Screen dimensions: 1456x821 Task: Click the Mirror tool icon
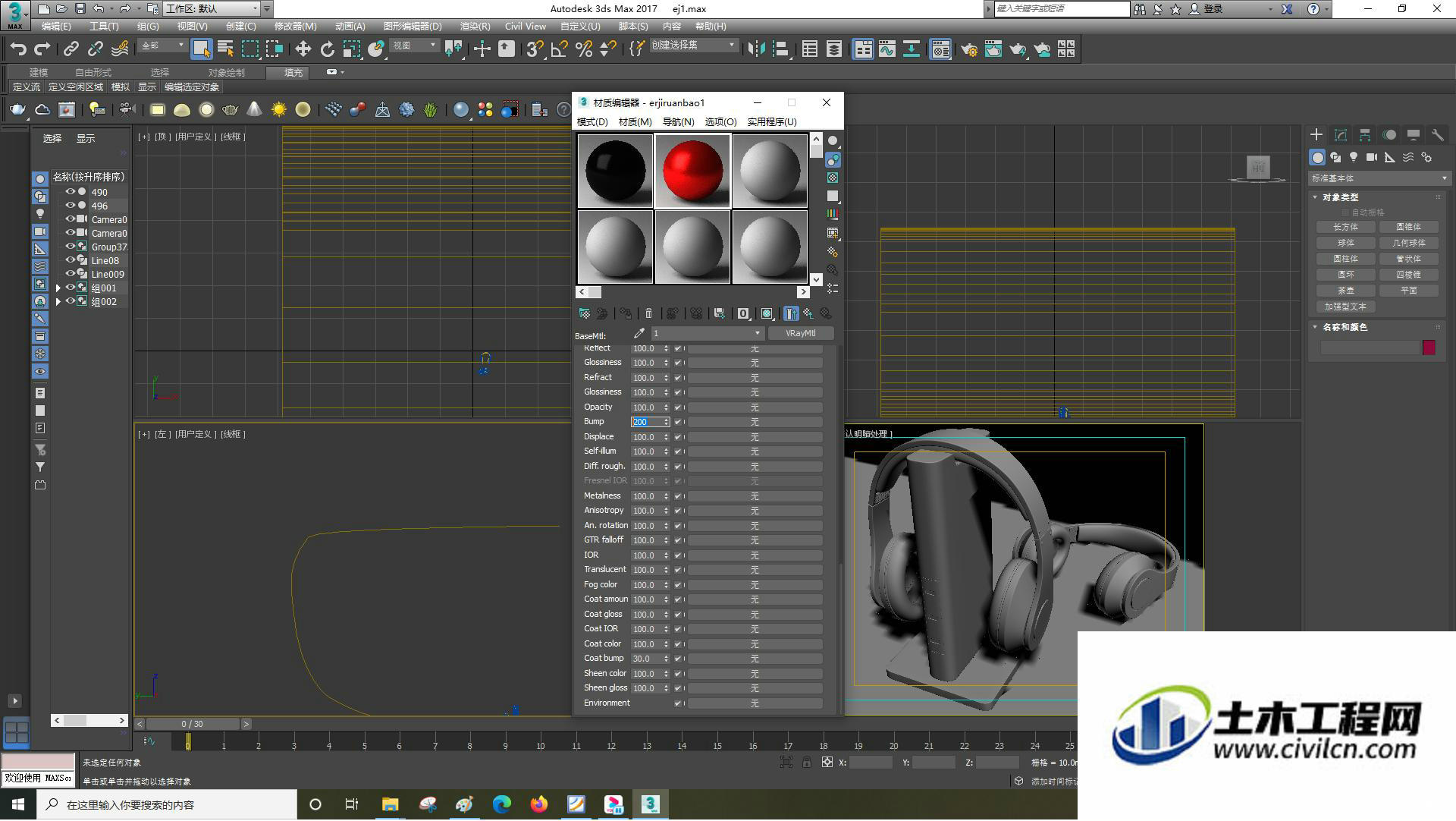point(755,49)
